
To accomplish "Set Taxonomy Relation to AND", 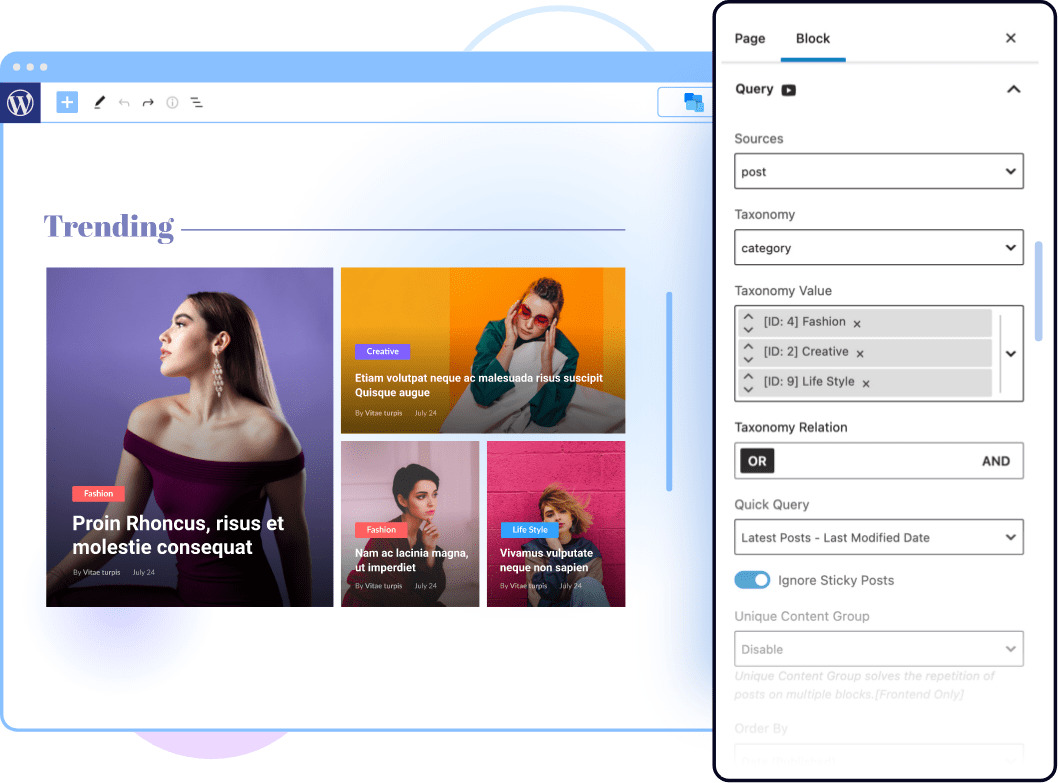I will click(996, 461).
